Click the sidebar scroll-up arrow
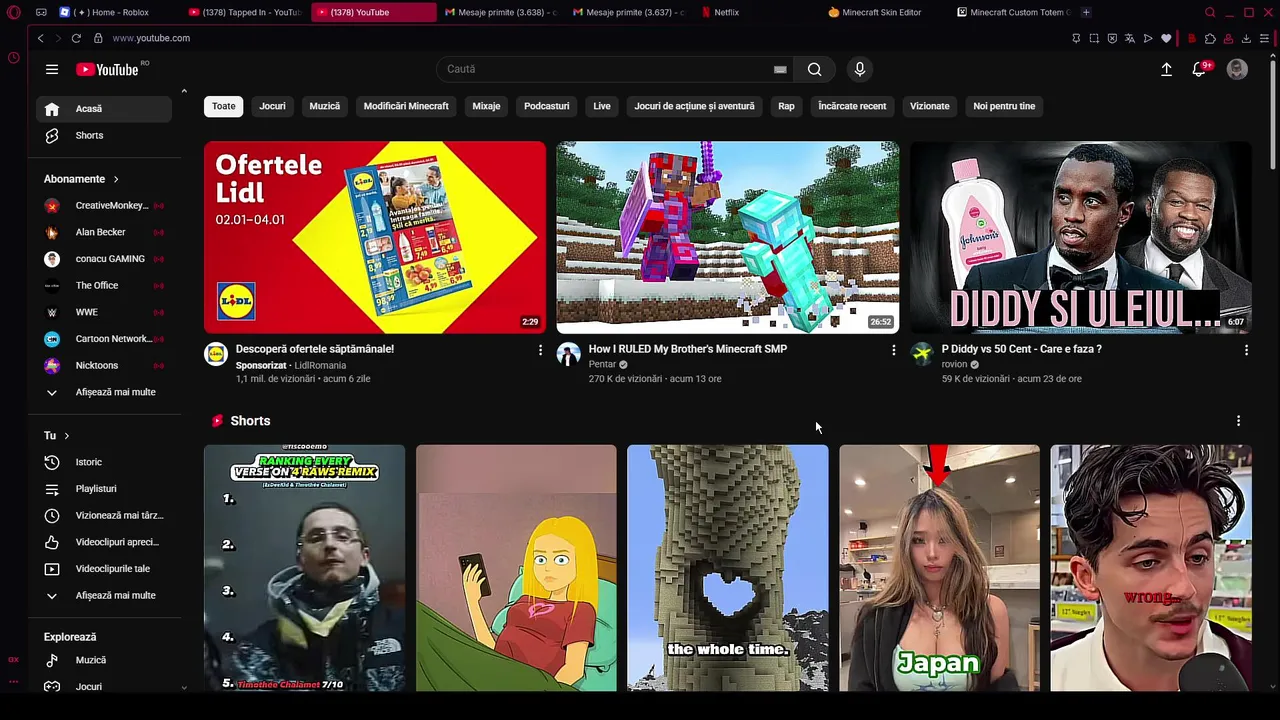 click(x=184, y=91)
